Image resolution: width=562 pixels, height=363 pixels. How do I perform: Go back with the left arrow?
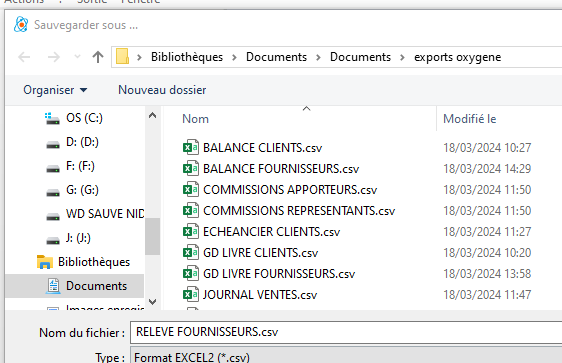click(x=24, y=57)
